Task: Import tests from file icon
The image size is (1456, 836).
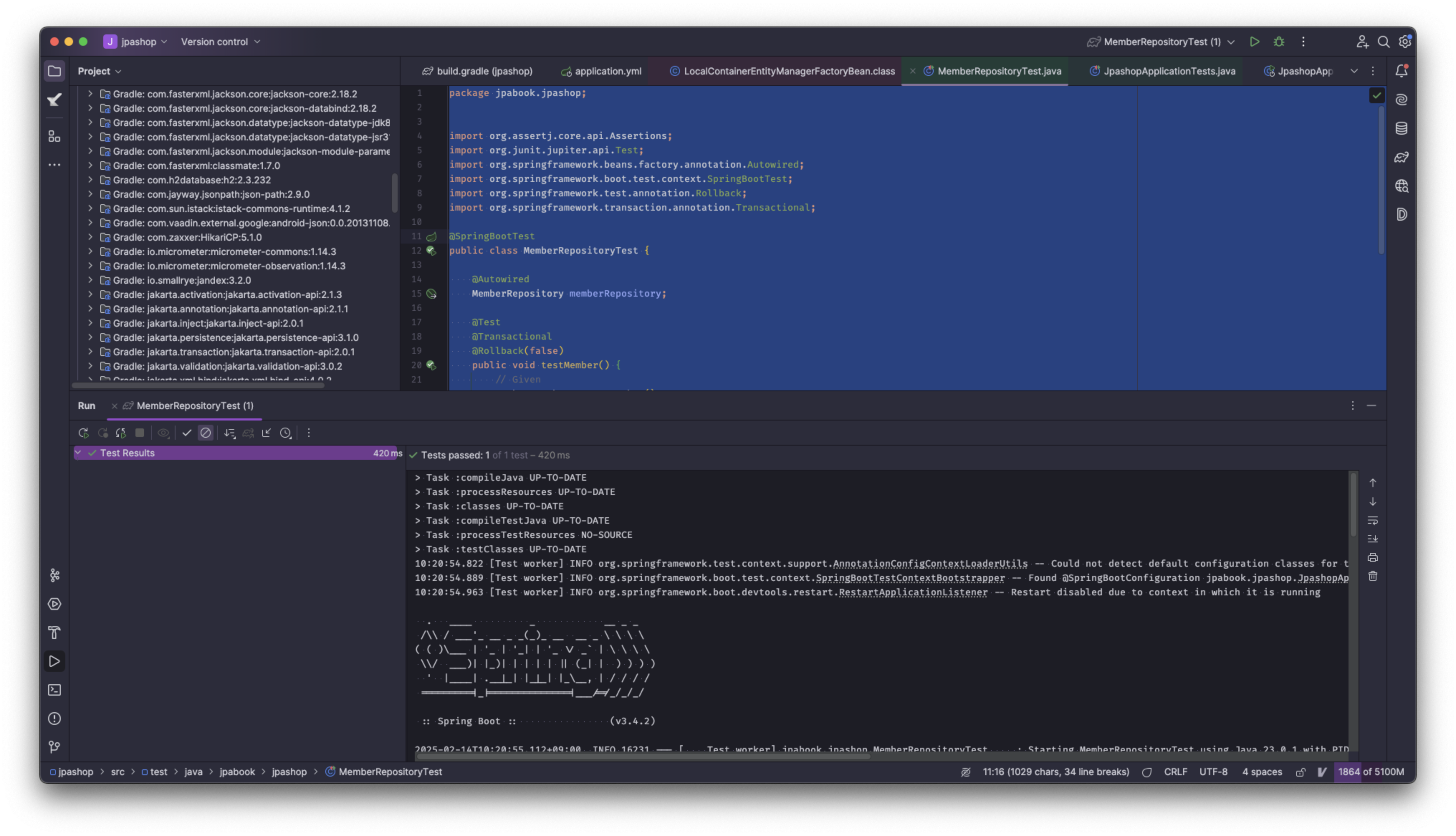Action: [x=267, y=433]
